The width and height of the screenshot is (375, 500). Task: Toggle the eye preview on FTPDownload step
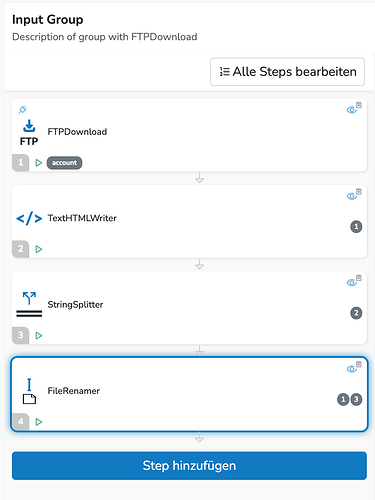(x=352, y=110)
